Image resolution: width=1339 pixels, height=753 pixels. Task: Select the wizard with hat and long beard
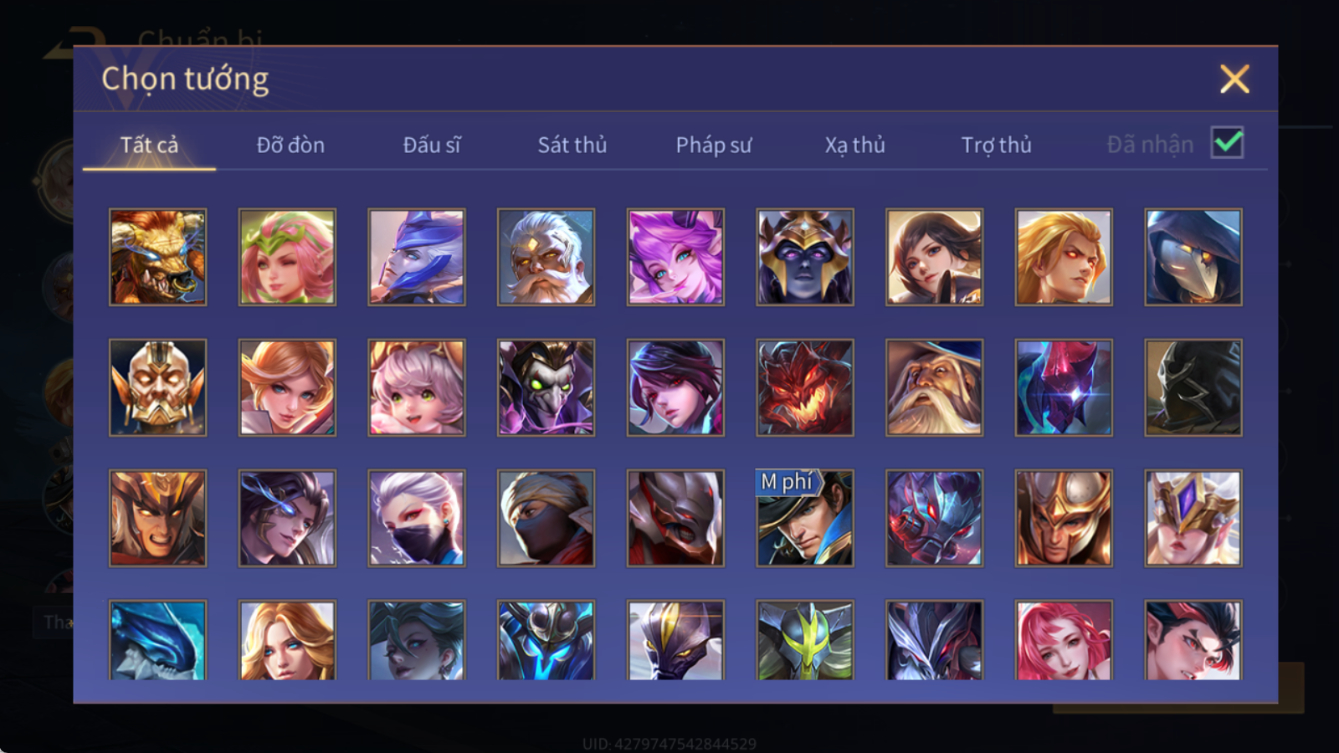coord(934,388)
